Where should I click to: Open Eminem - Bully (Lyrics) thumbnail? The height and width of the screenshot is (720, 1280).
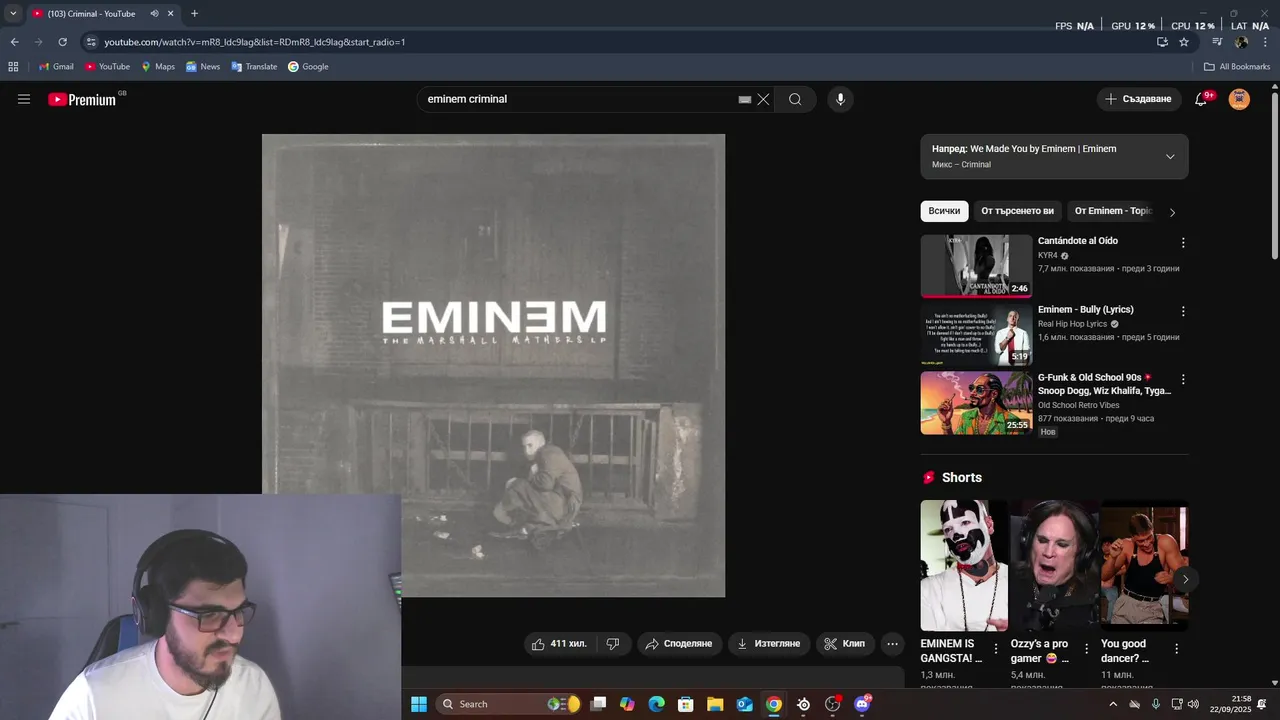(x=976, y=334)
